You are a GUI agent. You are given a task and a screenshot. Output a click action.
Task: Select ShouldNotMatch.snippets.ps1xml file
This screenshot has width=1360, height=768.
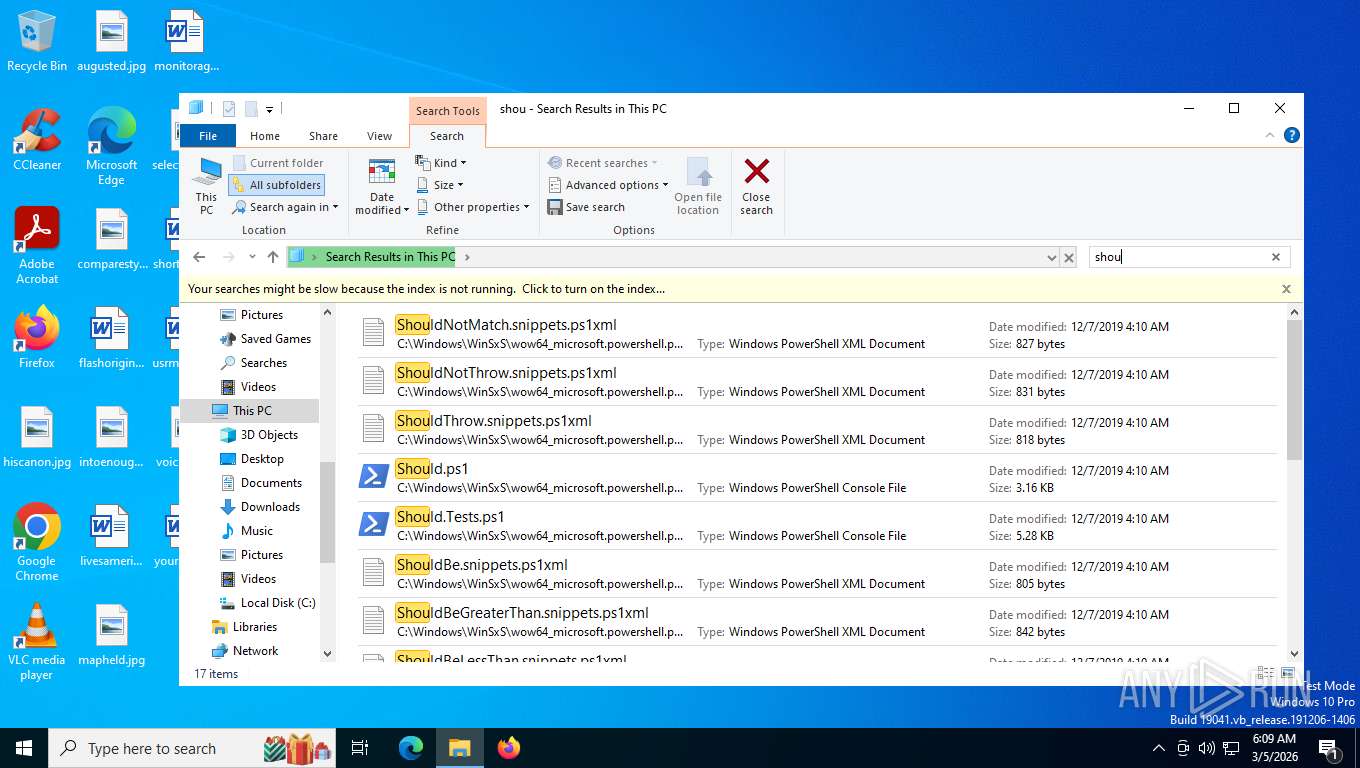[818, 333]
